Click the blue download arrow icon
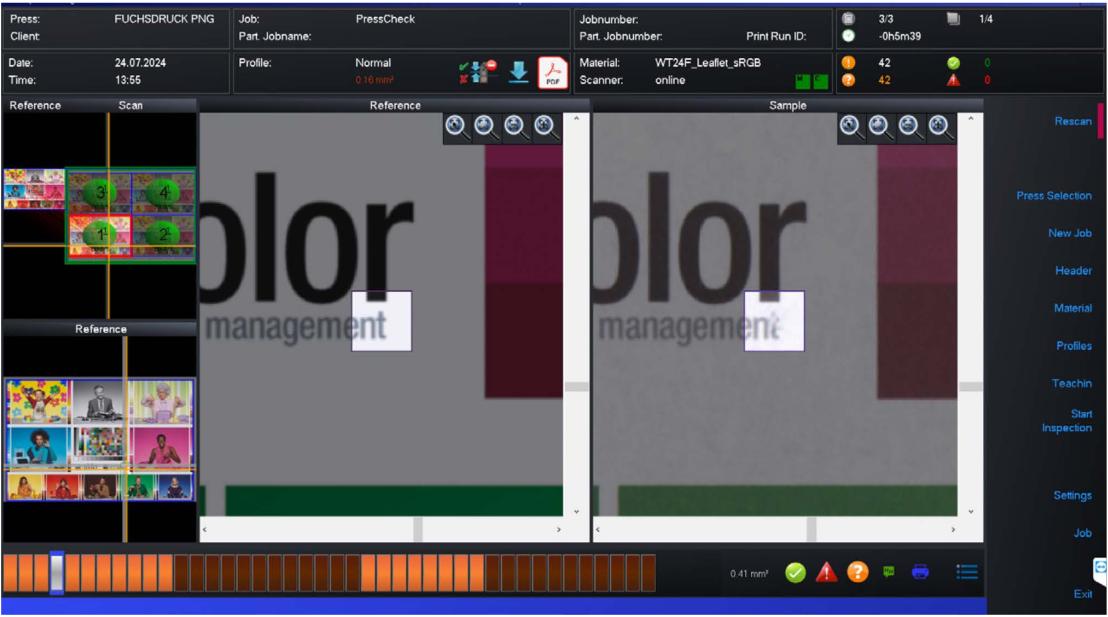The image size is (1108, 617). (x=518, y=73)
